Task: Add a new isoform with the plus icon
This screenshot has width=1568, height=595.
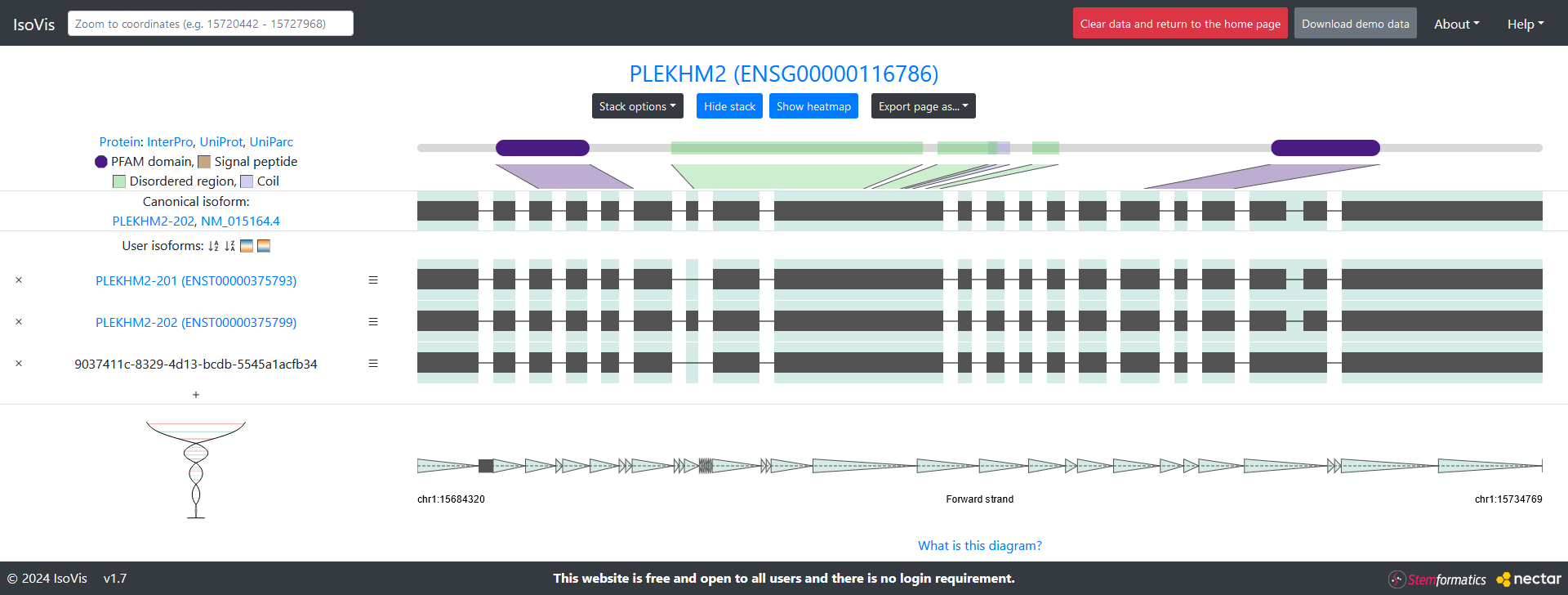Action: click(196, 395)
